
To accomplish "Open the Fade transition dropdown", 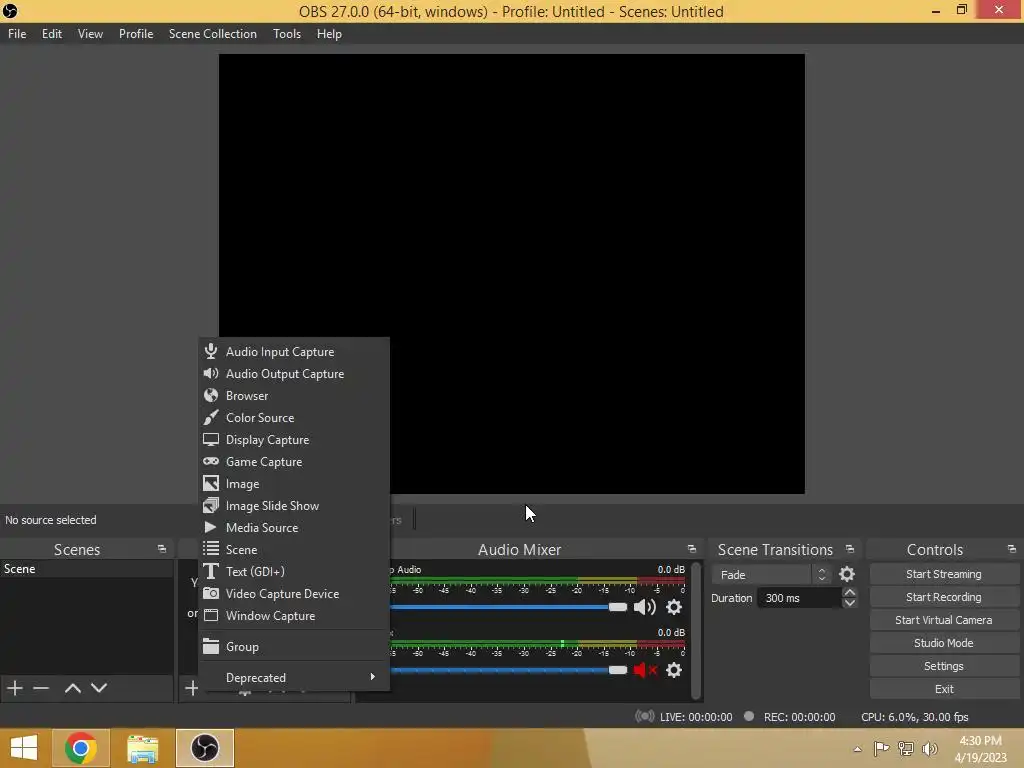I will 771,575.
